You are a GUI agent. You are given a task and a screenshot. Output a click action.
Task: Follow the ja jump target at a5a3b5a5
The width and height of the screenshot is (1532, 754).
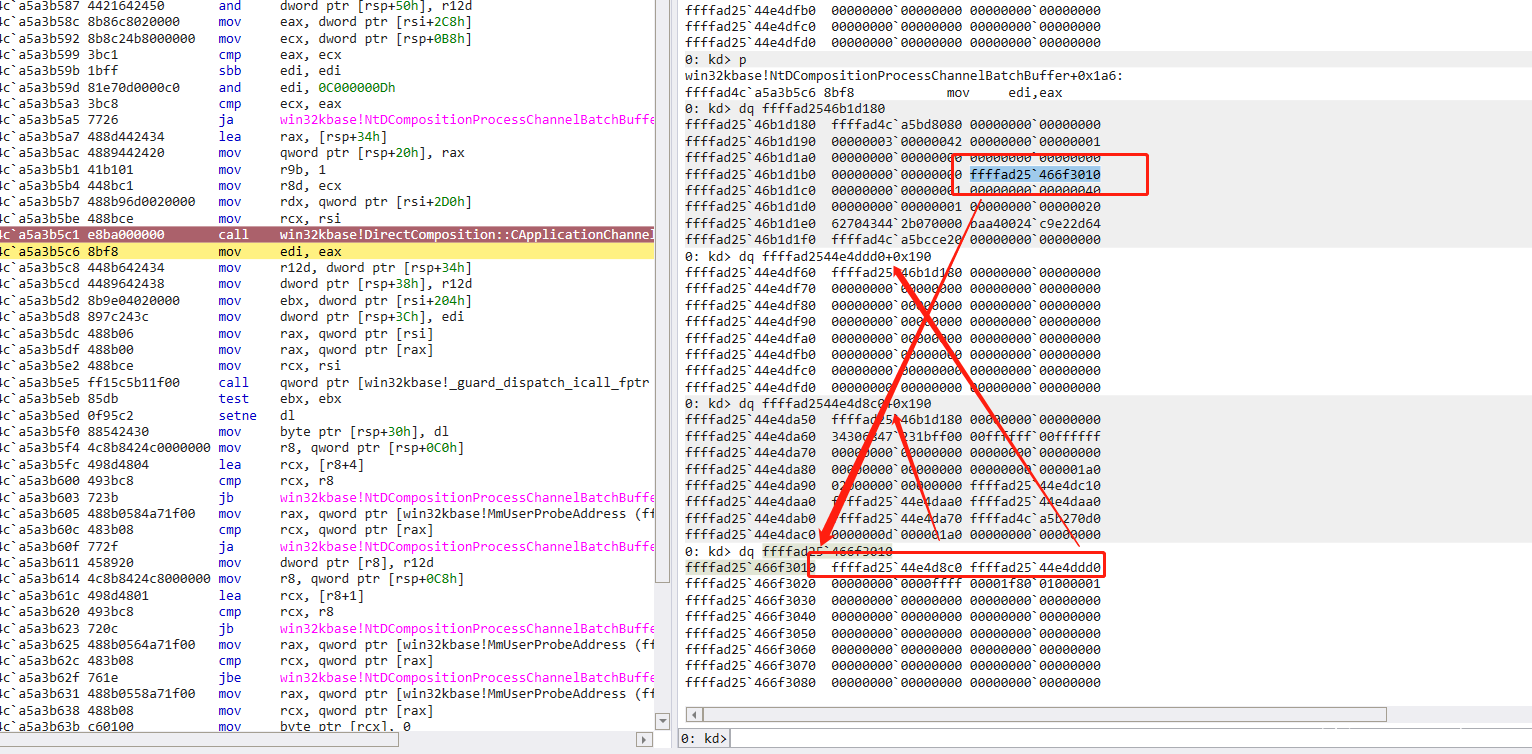point(466,120)
